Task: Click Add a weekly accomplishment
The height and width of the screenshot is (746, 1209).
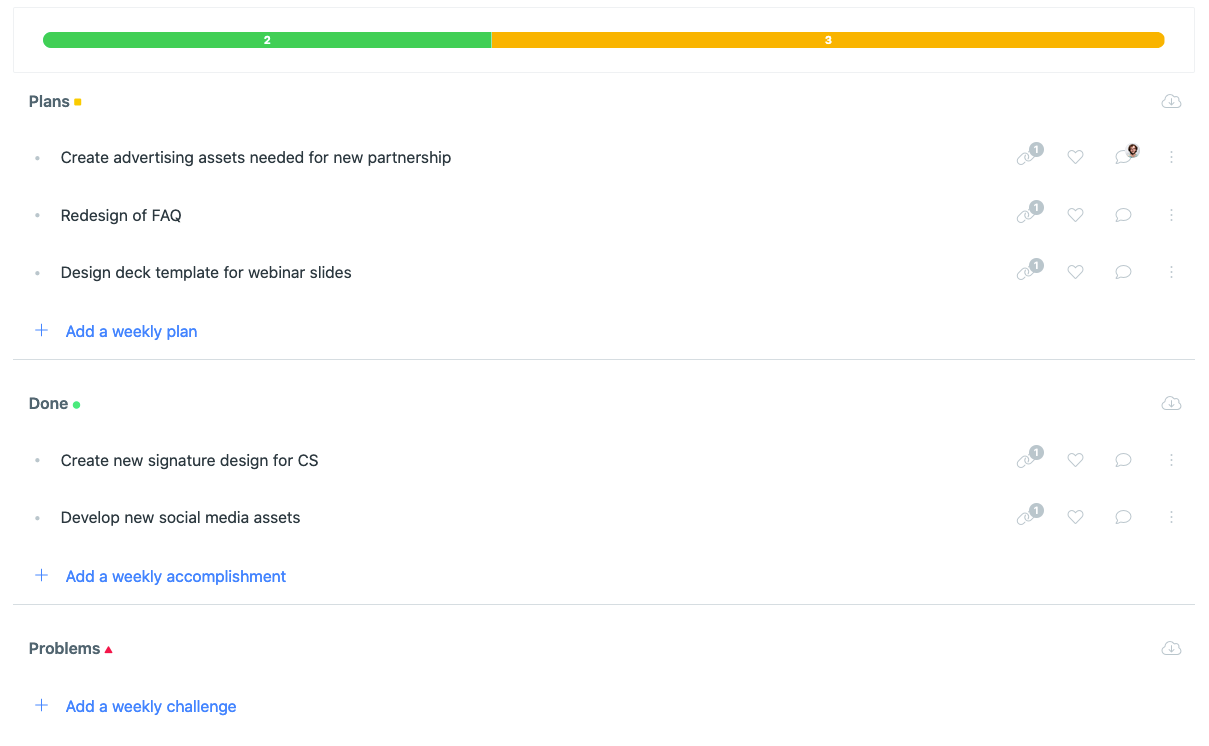Action: tap(175, 576)
